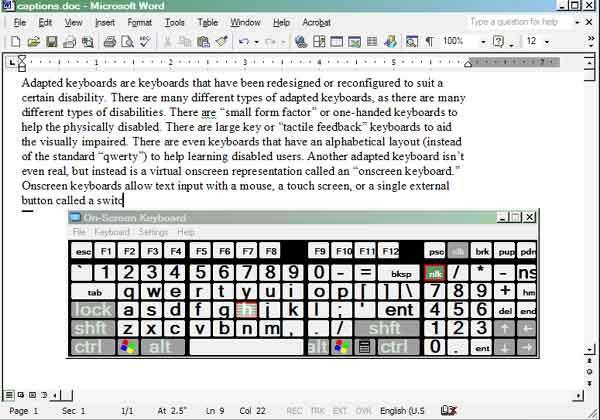
Task: Open the Format menu in Word
Action: click(x=139, y=23)
